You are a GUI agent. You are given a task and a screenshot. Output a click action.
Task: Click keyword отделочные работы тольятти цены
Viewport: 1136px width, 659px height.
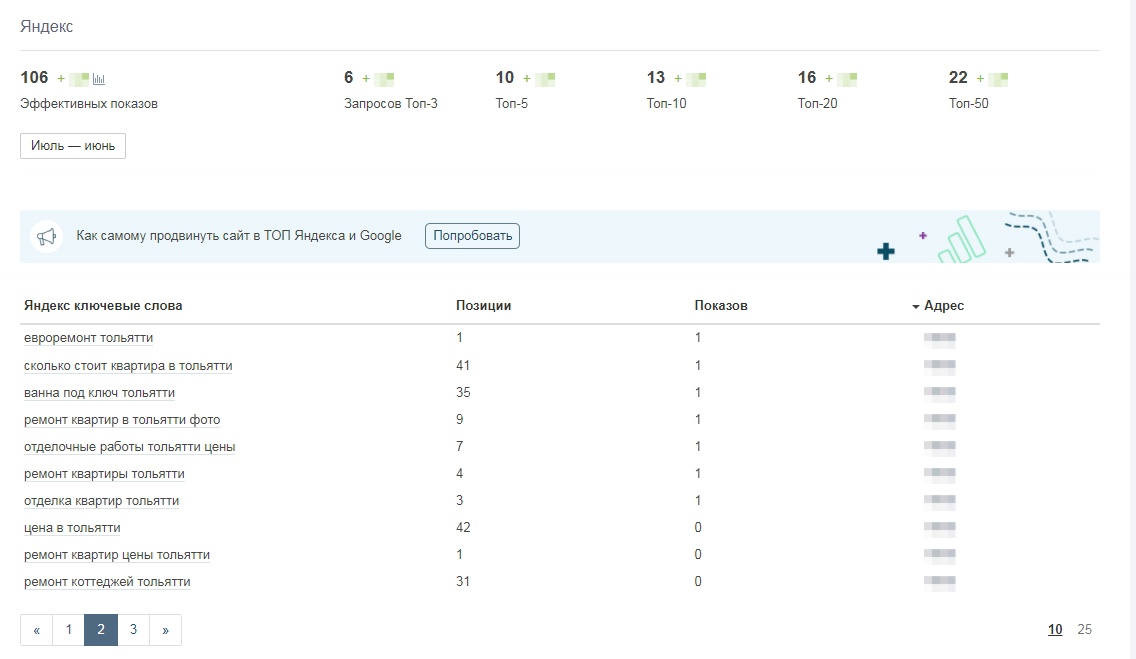click(x=130, y=447)
